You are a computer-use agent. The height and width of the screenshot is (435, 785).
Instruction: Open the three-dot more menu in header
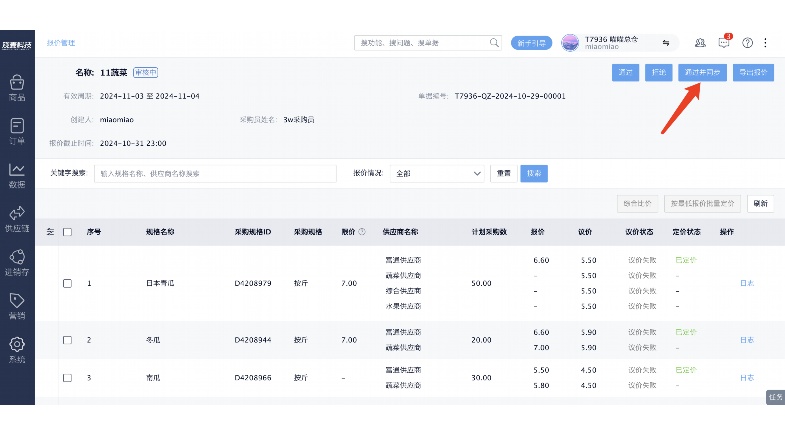tap(765, 43)
